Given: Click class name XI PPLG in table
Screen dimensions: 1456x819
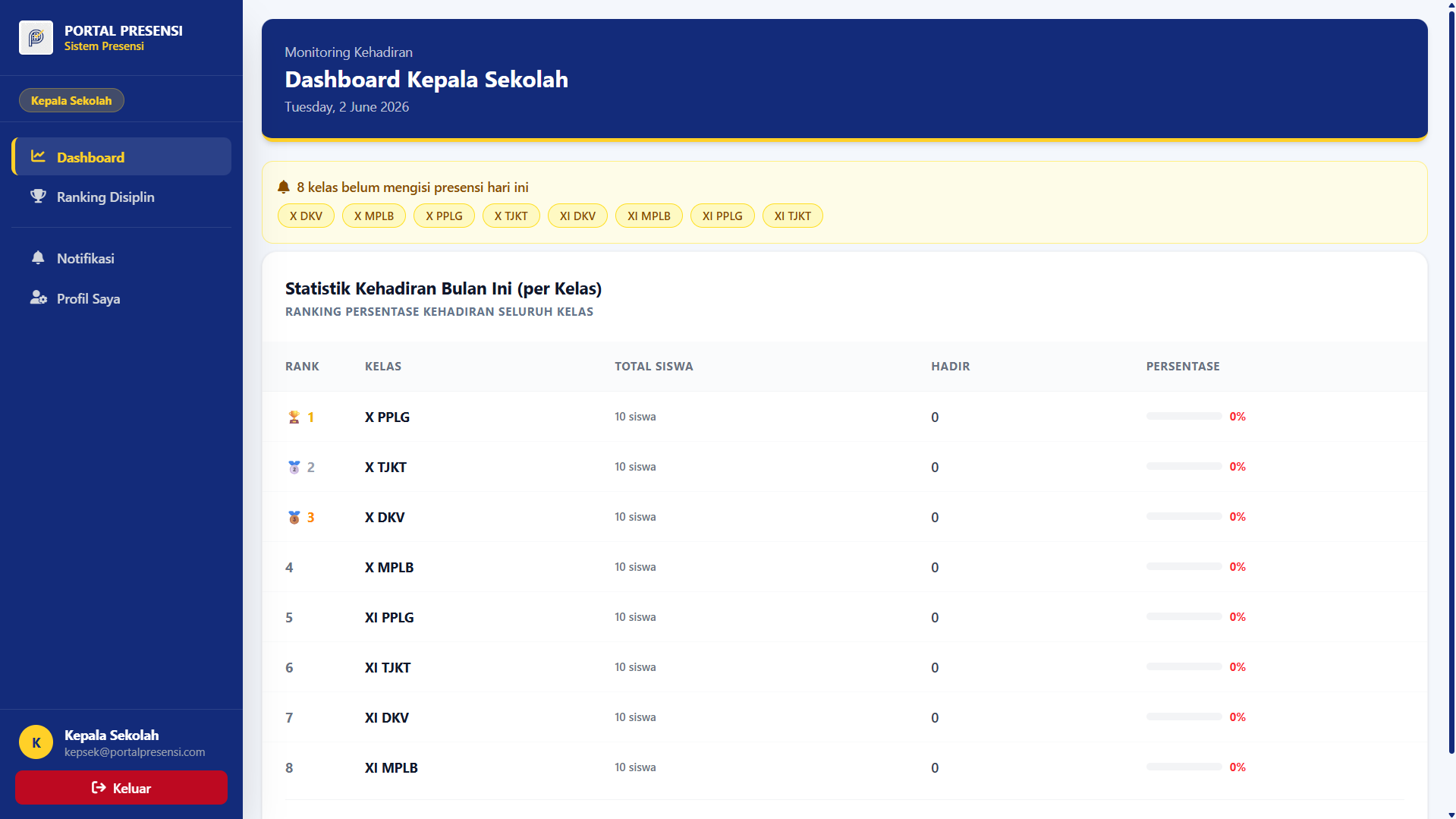Looking at the screenshot, I should click(x=389, y=617).
